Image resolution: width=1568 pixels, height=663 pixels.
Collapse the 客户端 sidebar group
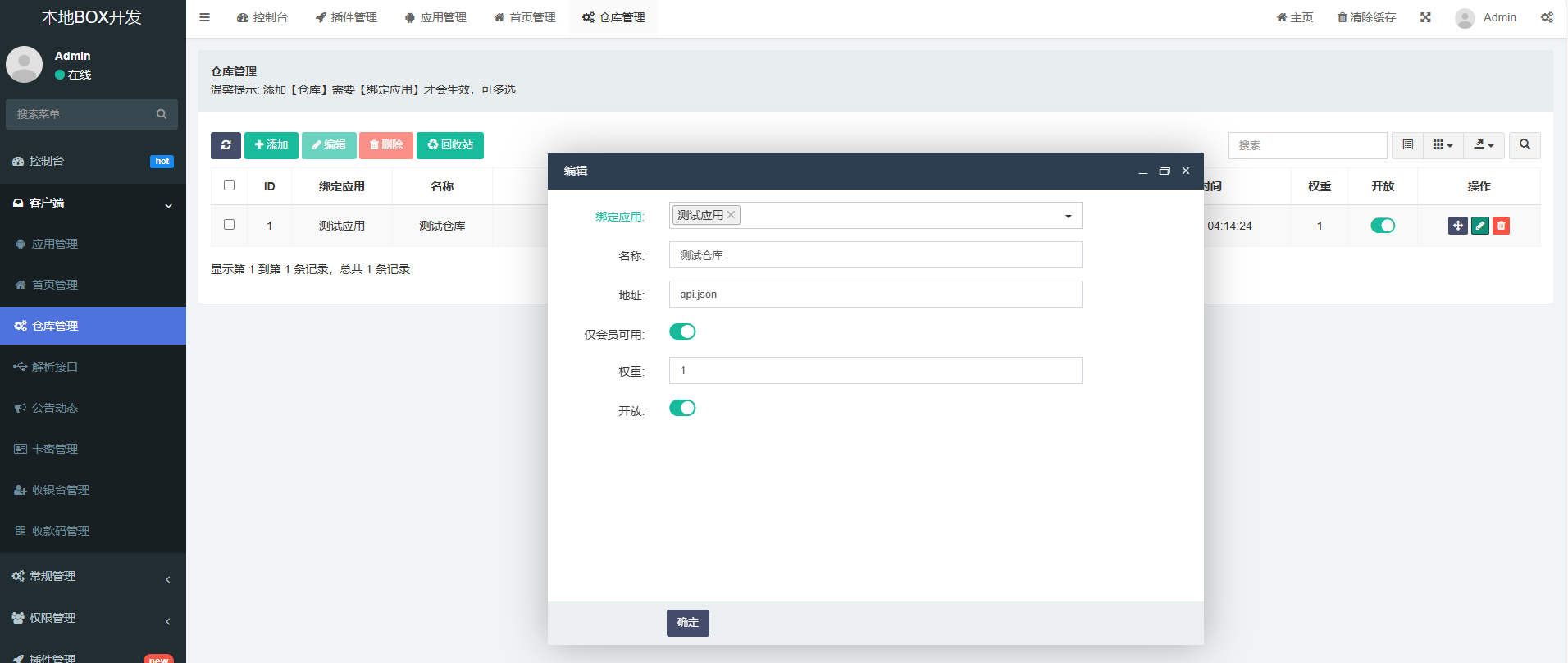coord(93,203)
